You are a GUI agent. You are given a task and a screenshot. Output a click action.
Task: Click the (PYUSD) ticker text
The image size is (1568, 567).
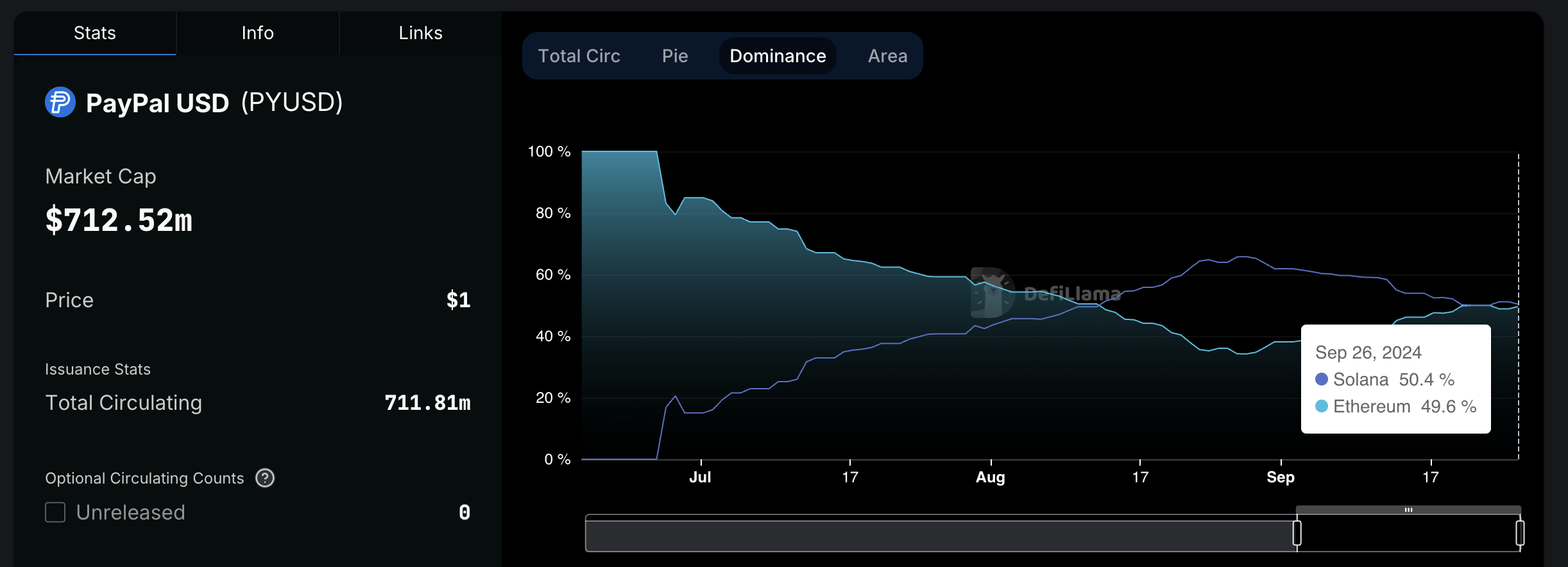pos(292,103)
